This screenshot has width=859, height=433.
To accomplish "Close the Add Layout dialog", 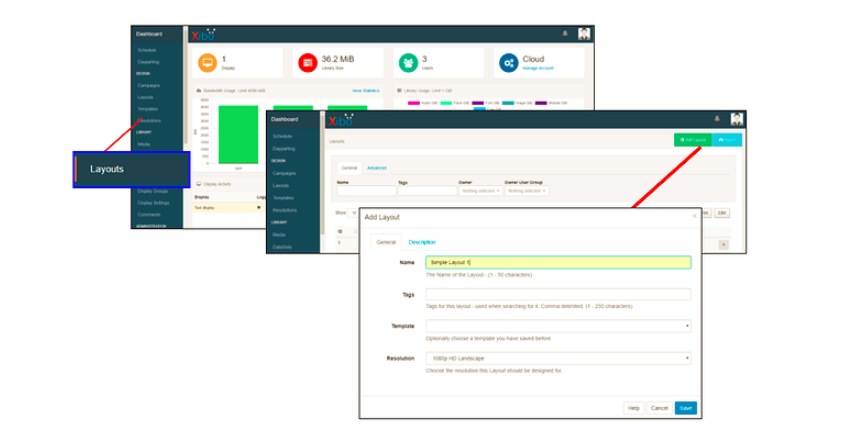I will point(694,215).
